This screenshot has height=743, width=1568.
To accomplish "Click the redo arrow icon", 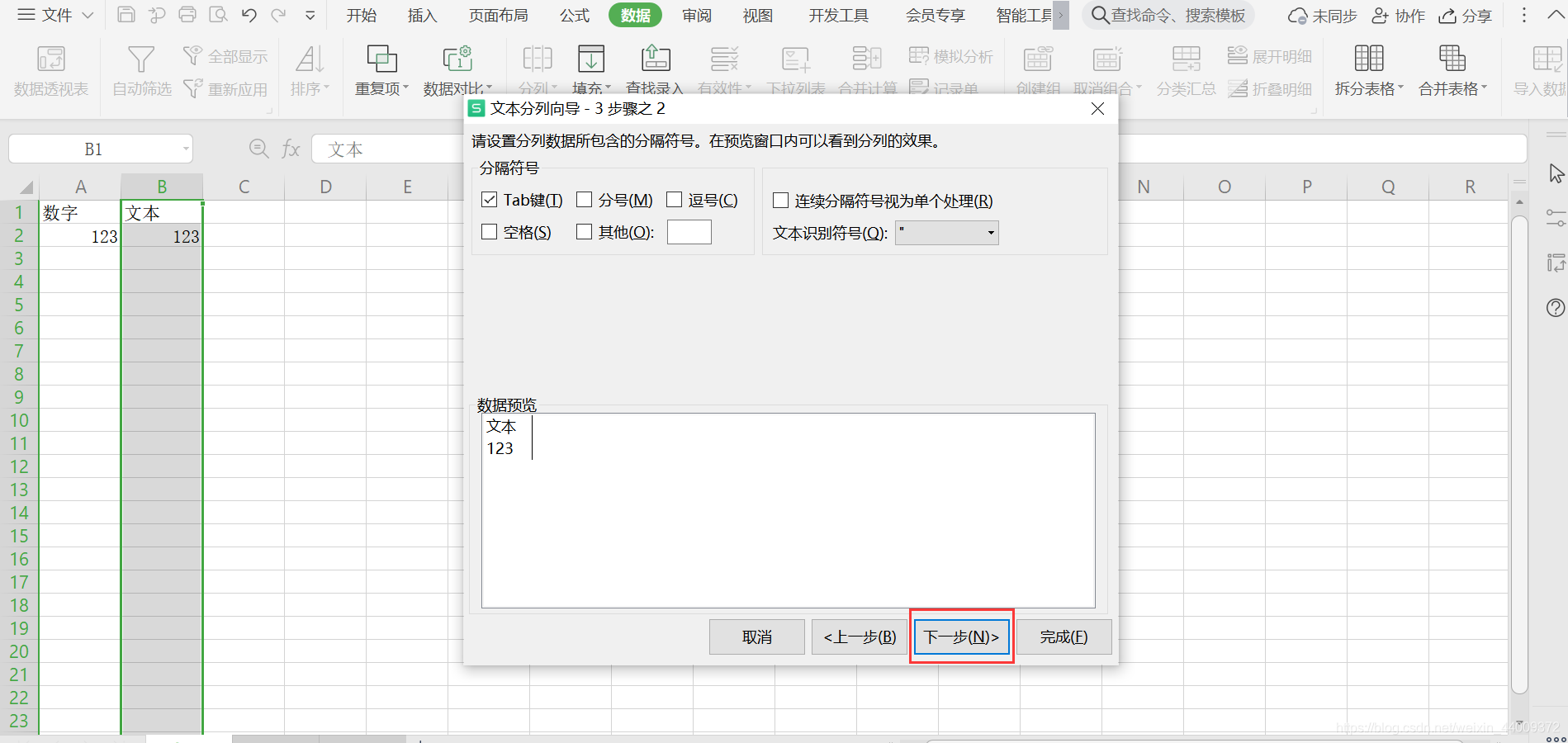I will point(279,15).
